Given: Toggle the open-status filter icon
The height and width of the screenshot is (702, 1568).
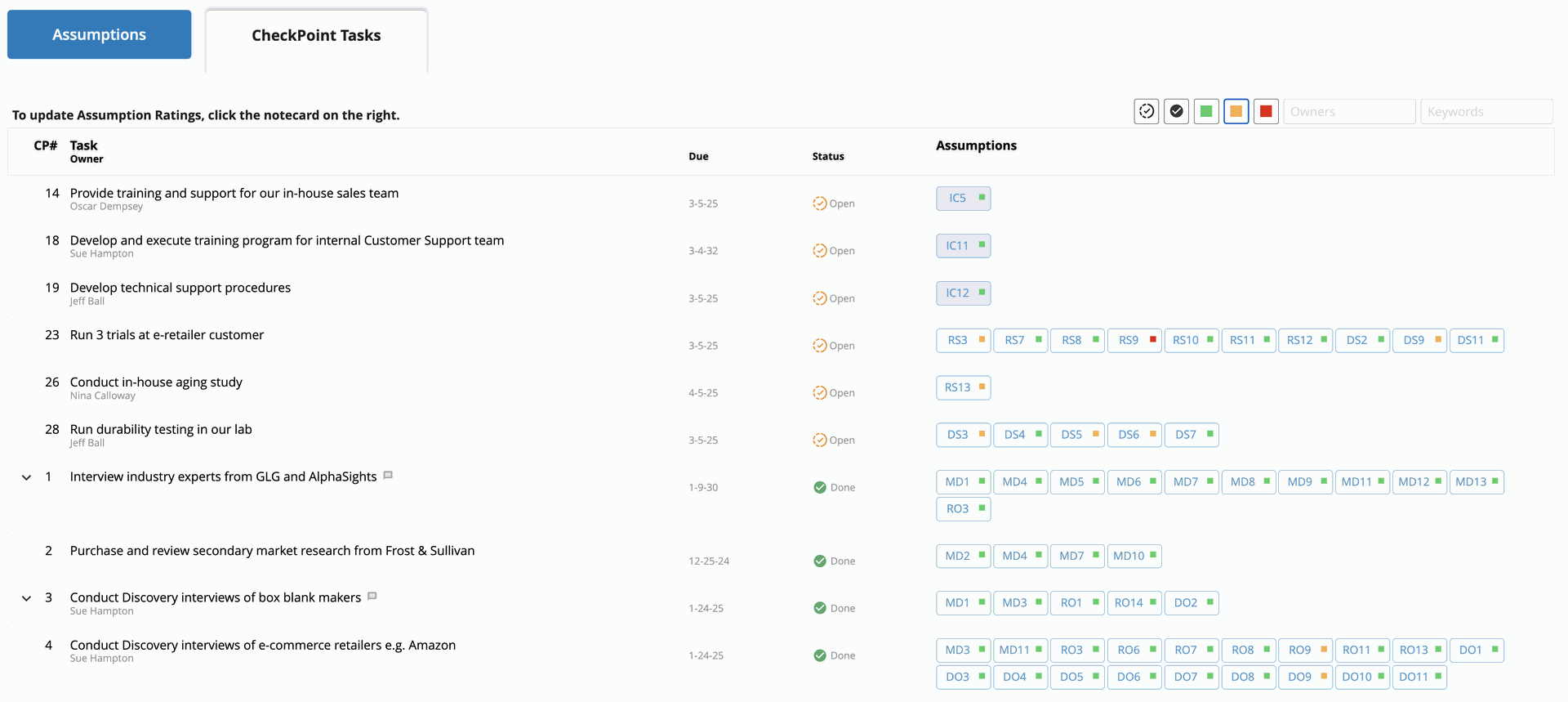Looking at the screenshot, I should 1147,111.
